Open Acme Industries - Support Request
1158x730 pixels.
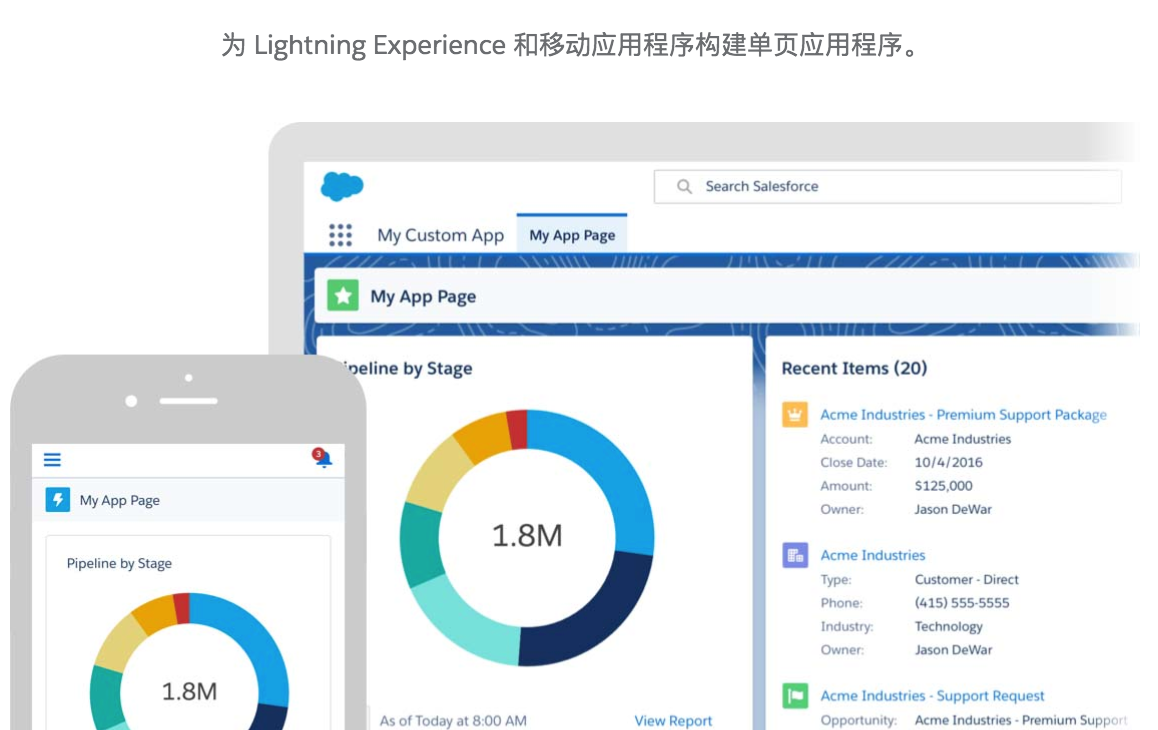[x=933, y=695]
